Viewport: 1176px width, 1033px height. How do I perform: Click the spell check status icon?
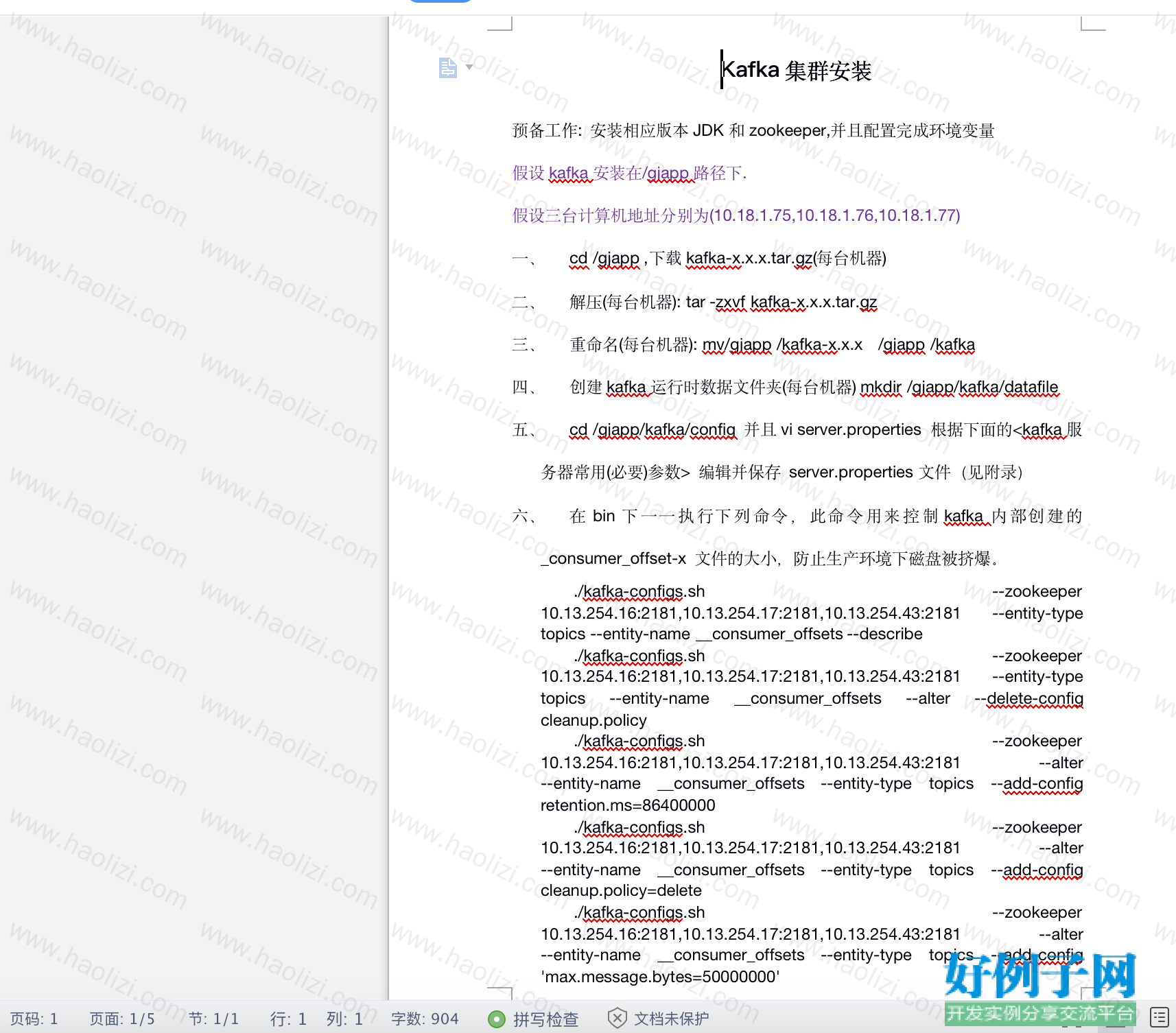[x=496, y=1019]
